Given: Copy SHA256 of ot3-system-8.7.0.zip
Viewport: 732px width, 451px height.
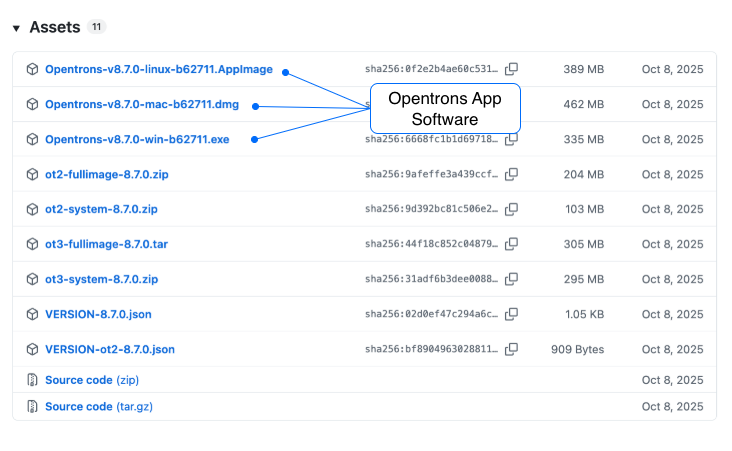Looking at the screenshot, I should pyautogui.click(x=512, y=279).
